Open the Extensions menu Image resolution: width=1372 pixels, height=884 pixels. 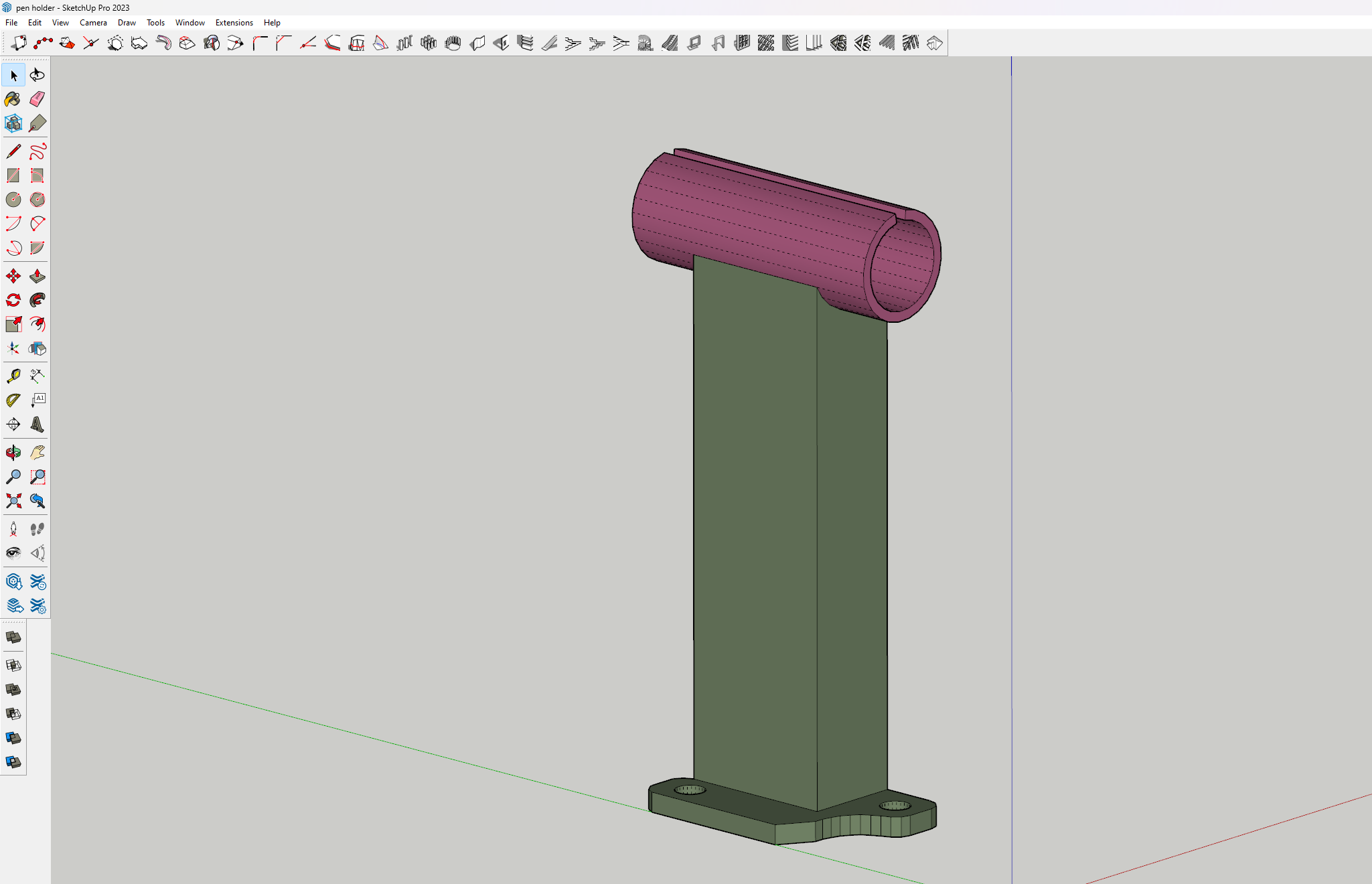[234, 22]
